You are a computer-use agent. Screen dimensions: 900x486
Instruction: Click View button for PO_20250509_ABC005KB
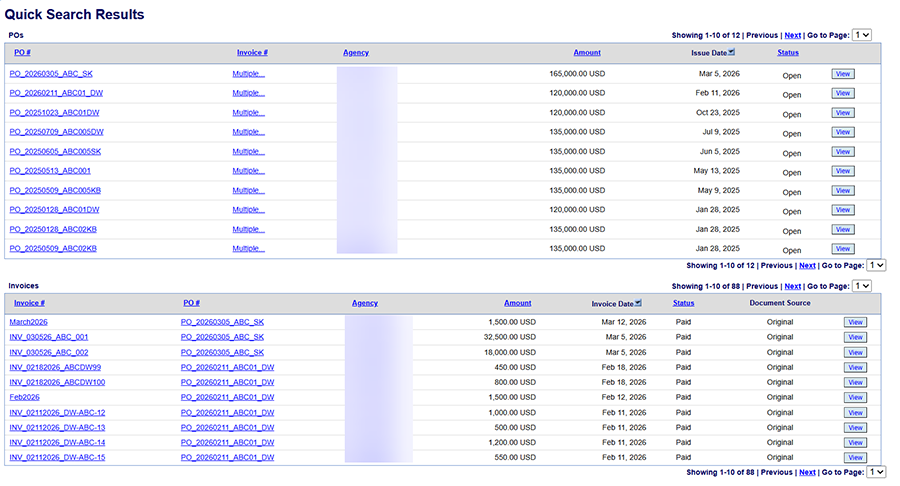pyautogui.click(x=843, y=190)
